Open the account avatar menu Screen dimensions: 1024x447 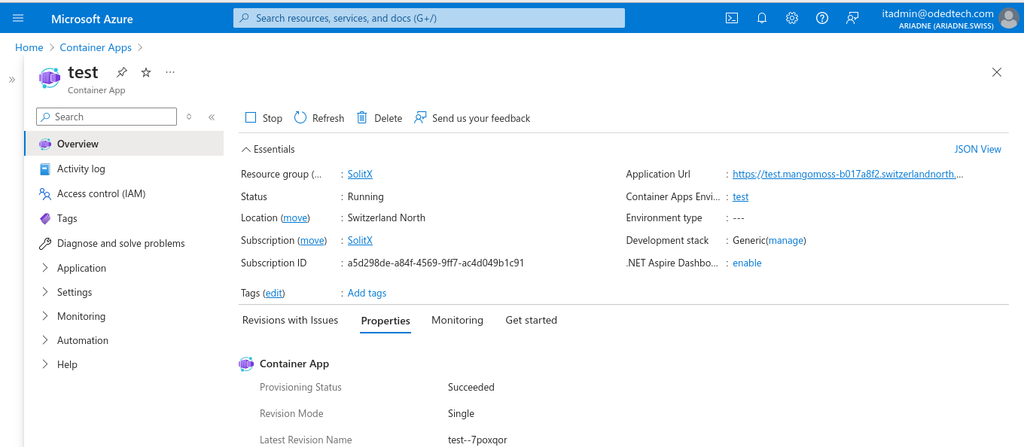pyautogui.click(x=1008, y=19)
